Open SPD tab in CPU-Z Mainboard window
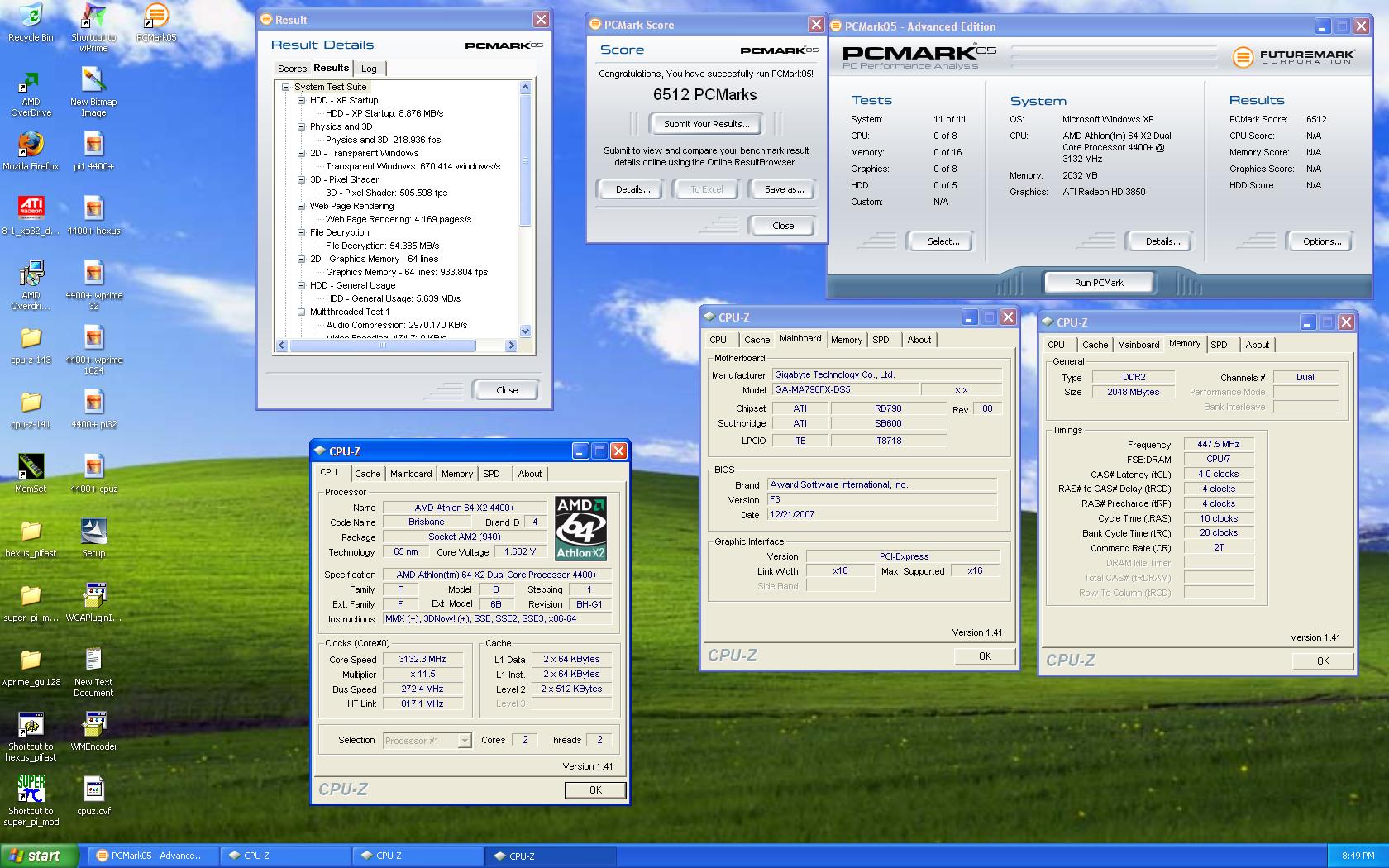 (881, 340)
